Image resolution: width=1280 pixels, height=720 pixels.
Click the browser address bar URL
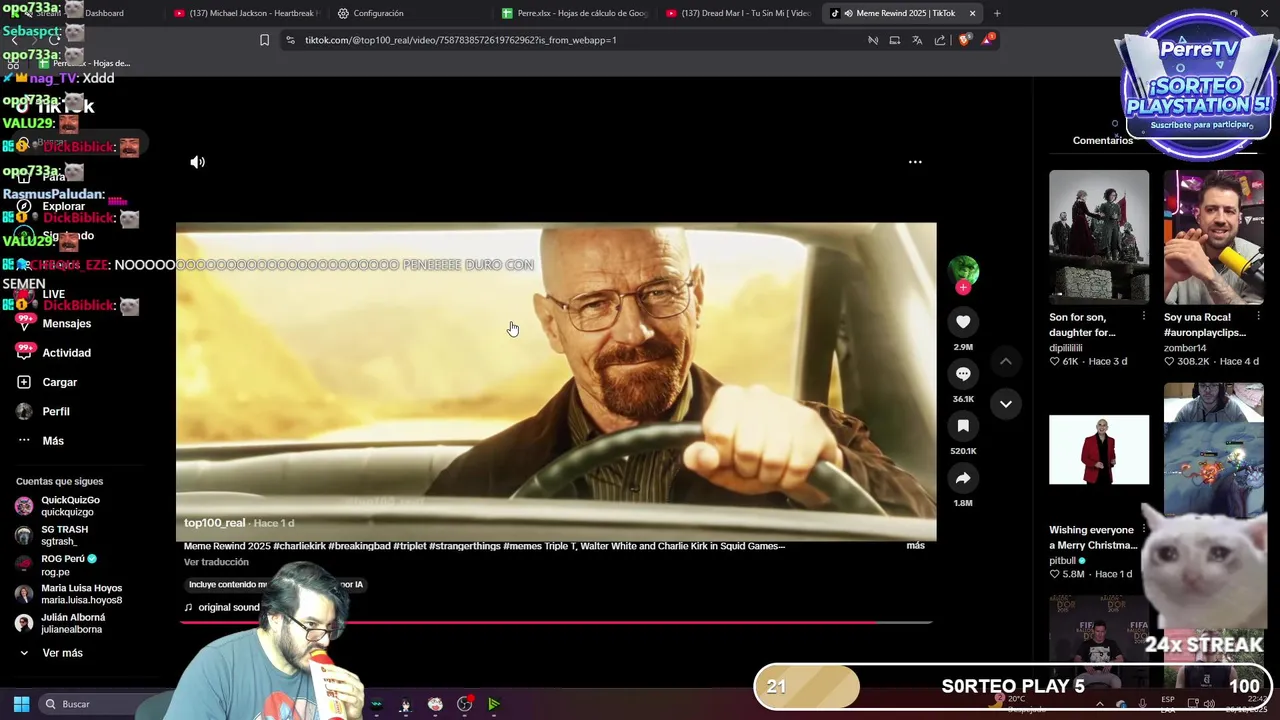pos(460,40)
